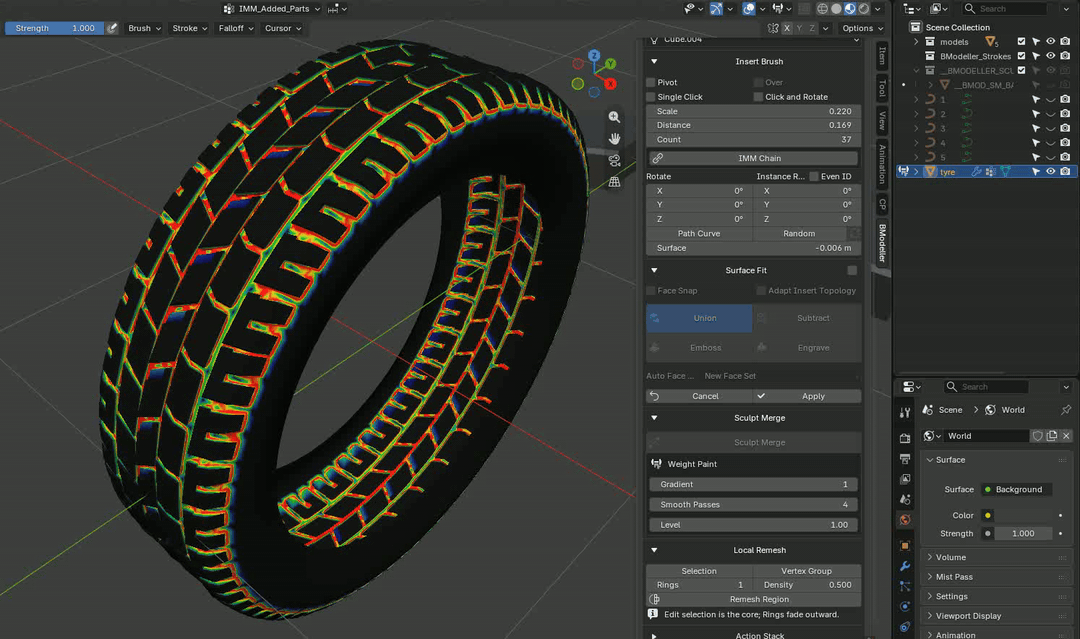Click the fake user shield icon for World
This screenshot has height=639, width=1080.
point(1037,436)
